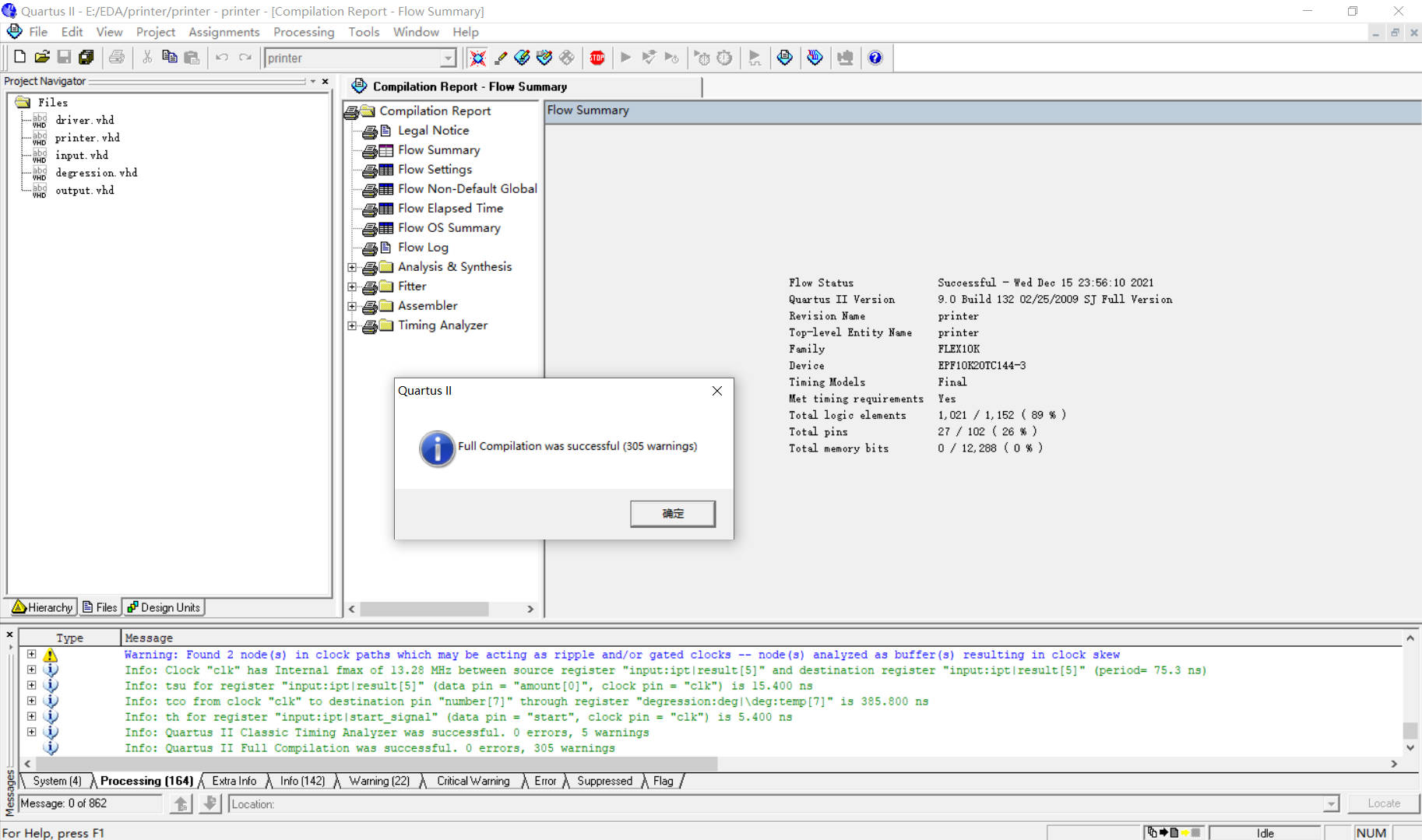Click the Chip Editor toolbar icon
Viewport: 1422px width, 840px height.
(x=567, y=58)
